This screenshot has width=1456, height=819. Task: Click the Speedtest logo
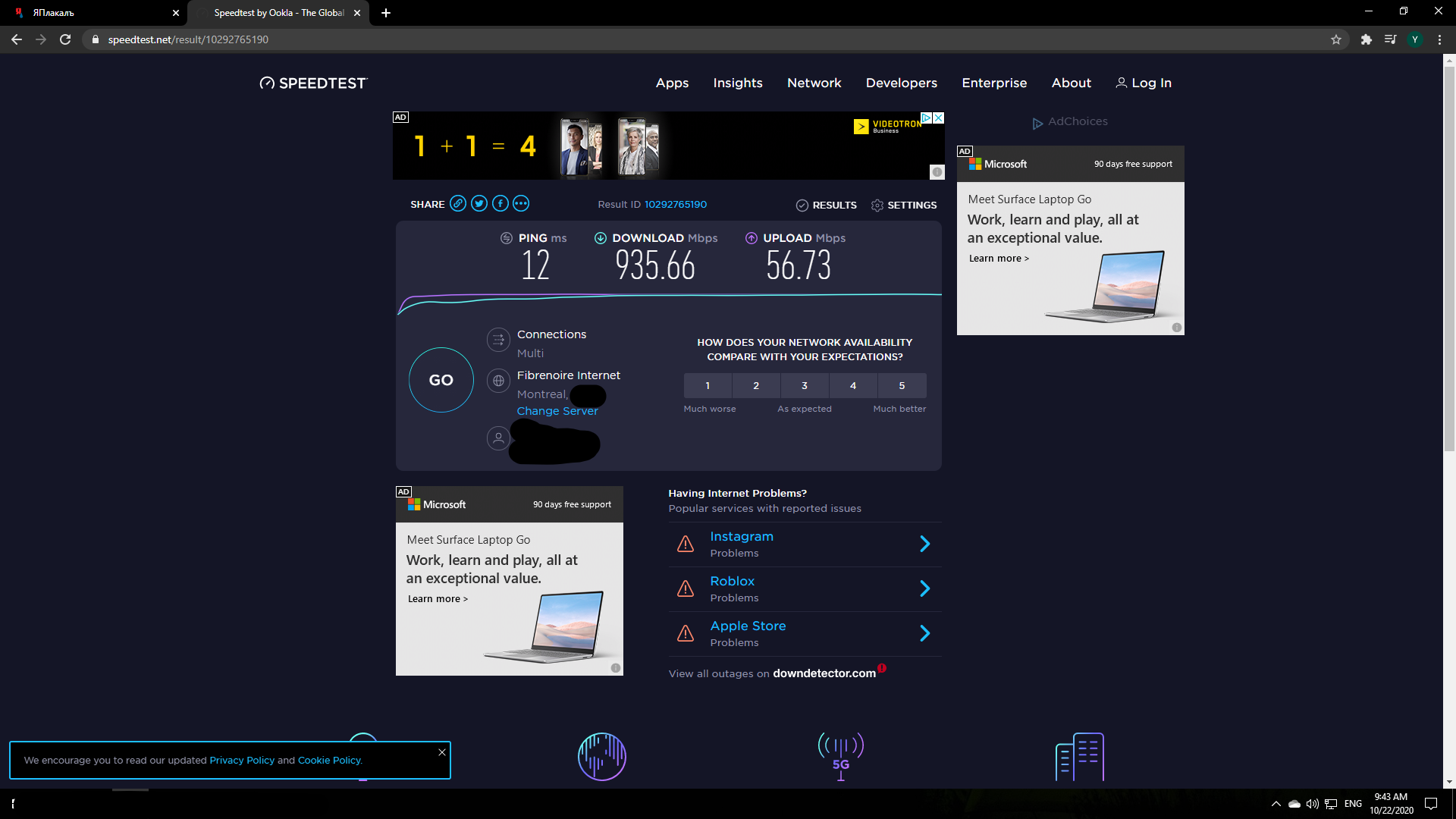pos(313,83)
